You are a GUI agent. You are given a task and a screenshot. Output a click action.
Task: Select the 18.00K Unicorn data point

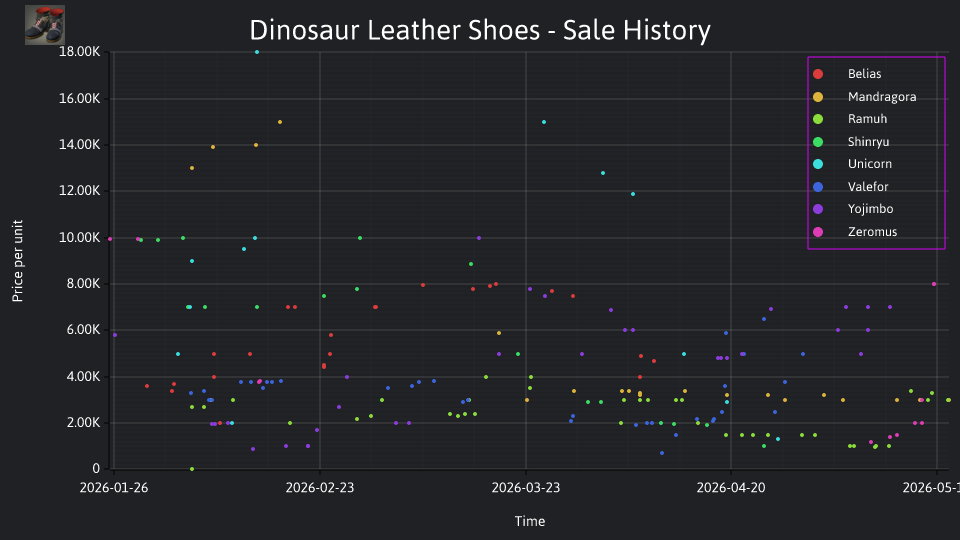[257, 52]
